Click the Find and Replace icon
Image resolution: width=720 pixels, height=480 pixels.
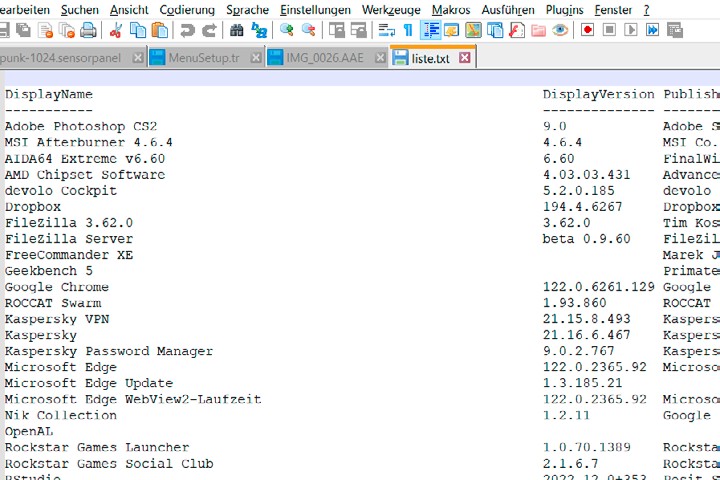259,31
